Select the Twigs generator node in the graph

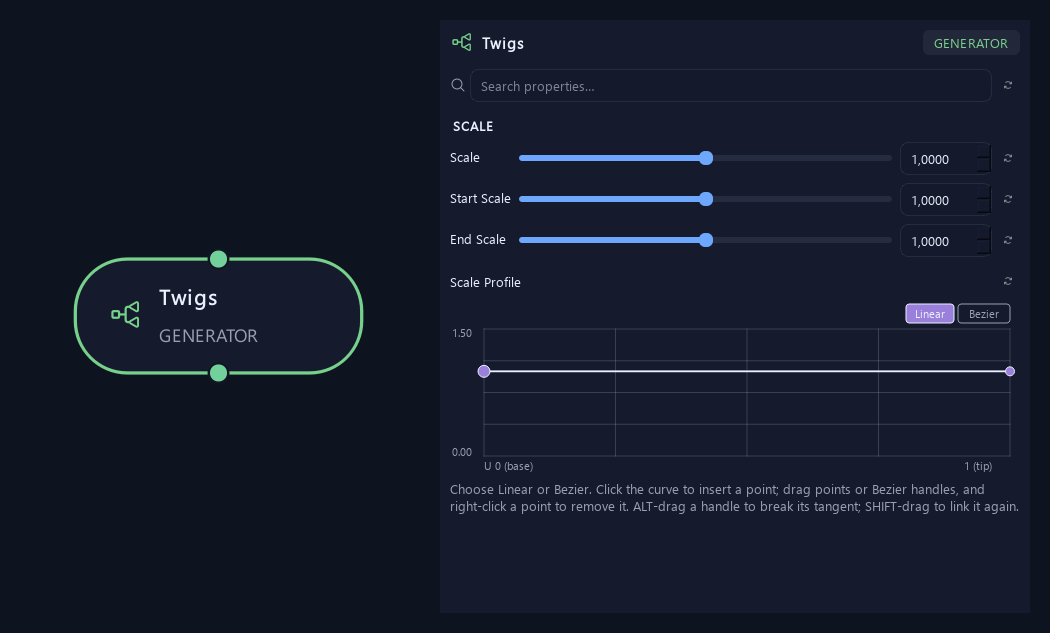(x=218, y=315)
